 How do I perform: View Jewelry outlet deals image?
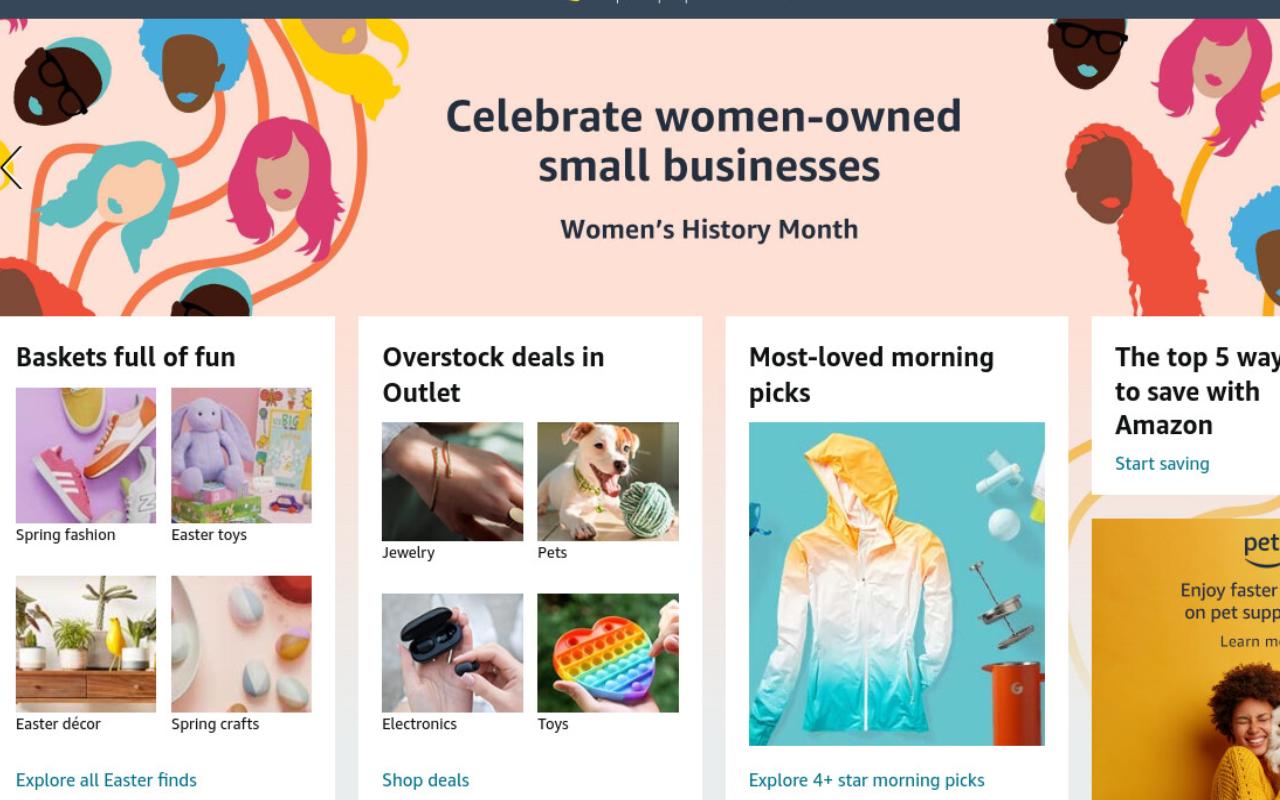(452, 482)
